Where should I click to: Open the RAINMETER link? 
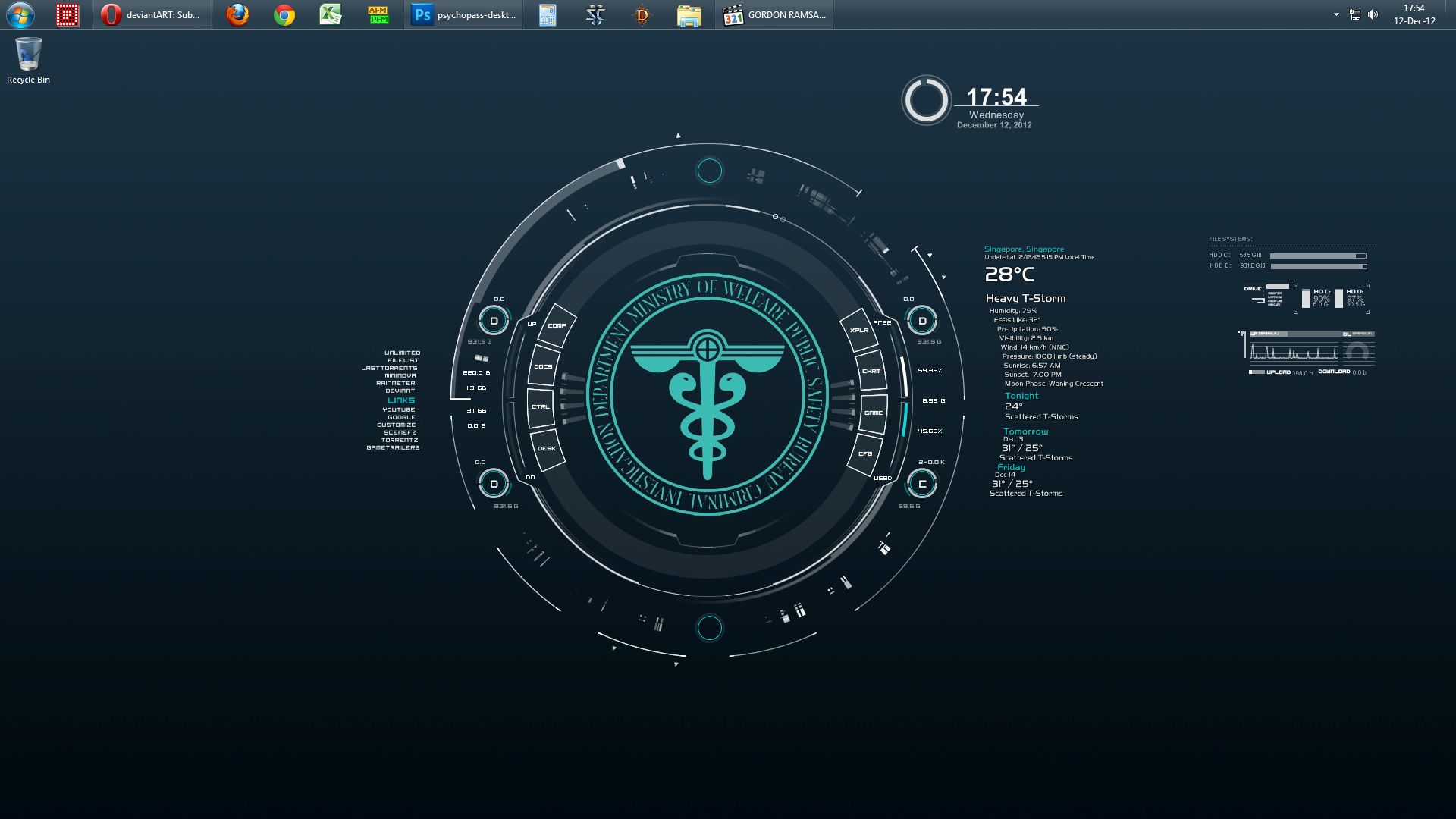pyautogui.click(x=395, y=383)
